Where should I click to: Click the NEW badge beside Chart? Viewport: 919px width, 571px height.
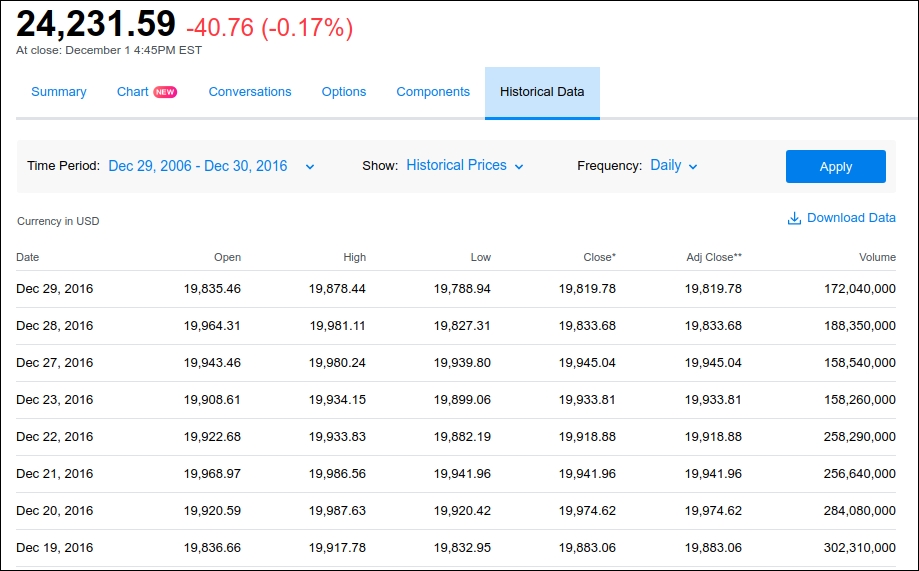(x=165, y=92)
